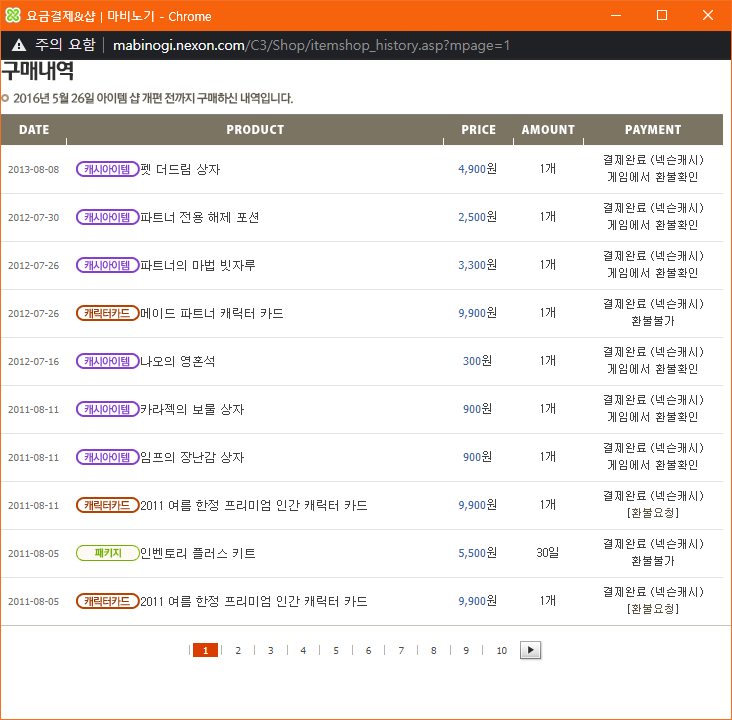Click 캐시아이템 tag beside 파트너 전용 해제 포션
The image size is (732, 720).
107,217
